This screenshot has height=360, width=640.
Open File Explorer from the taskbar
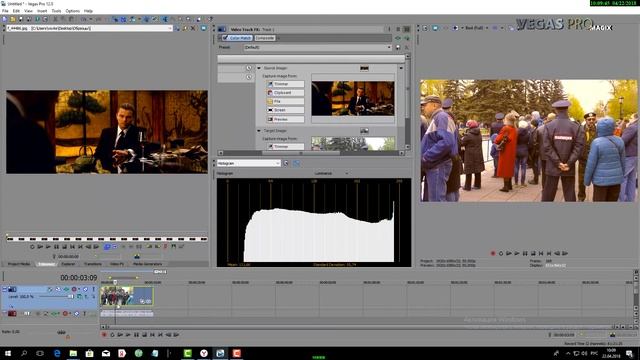pyautogui.click(x=73, y=353)
